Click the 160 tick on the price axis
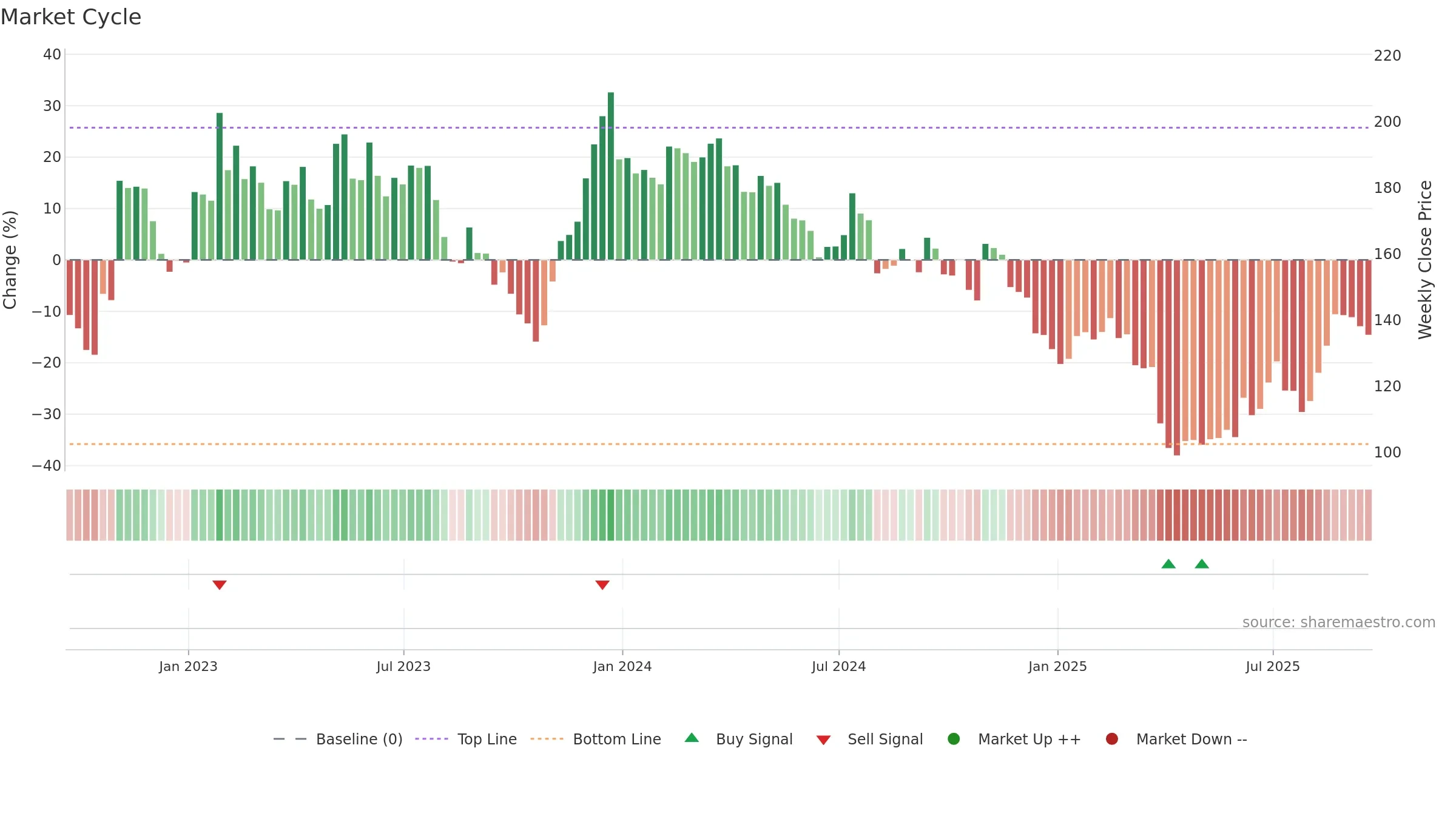The height and width of the screenshot is (819, 1456). pos(1387,254)
